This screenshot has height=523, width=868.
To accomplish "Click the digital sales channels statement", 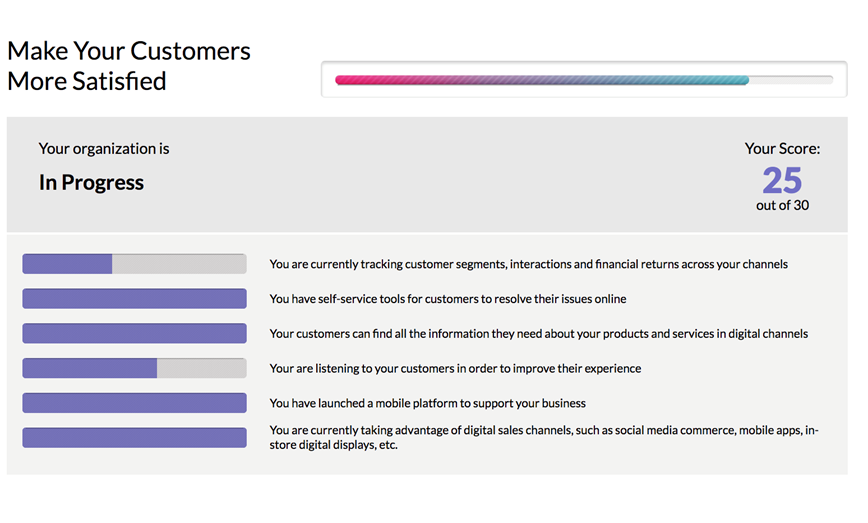I will point(544,437).
